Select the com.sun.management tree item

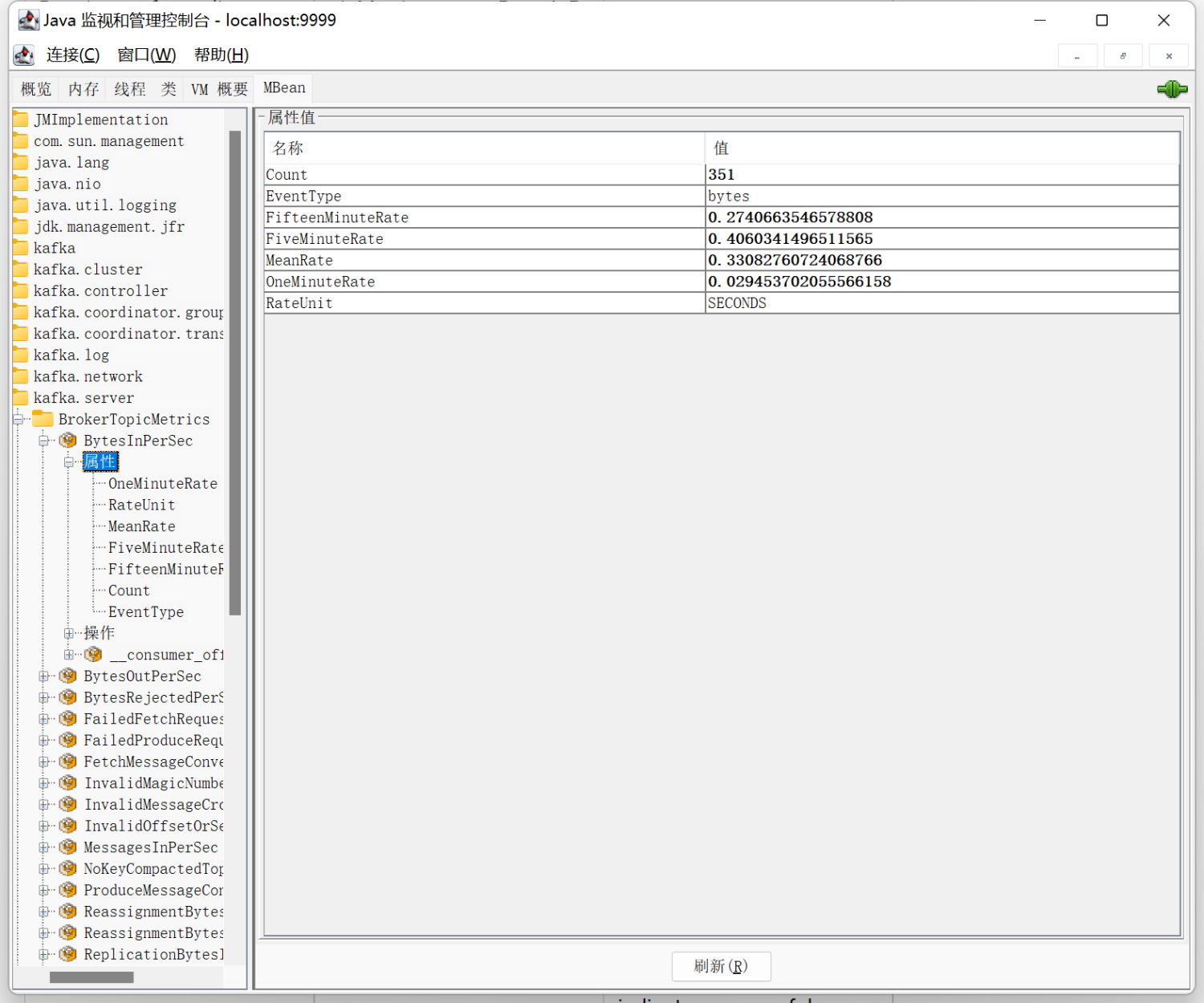pyautogui.click(x=108, y=141)
